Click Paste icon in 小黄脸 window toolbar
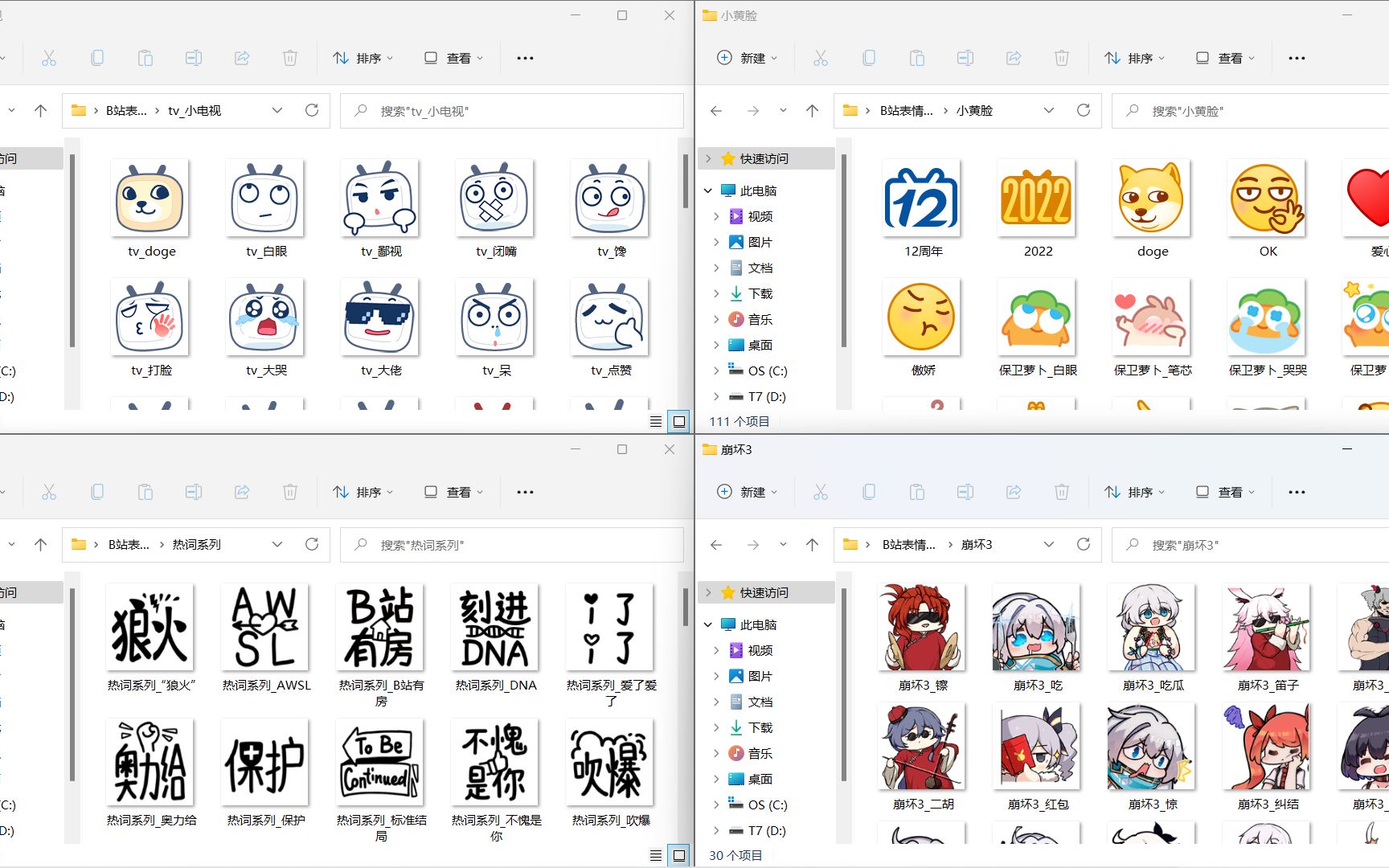Image resolution: width=1389 pixels, height=868 pixels. 917,58
